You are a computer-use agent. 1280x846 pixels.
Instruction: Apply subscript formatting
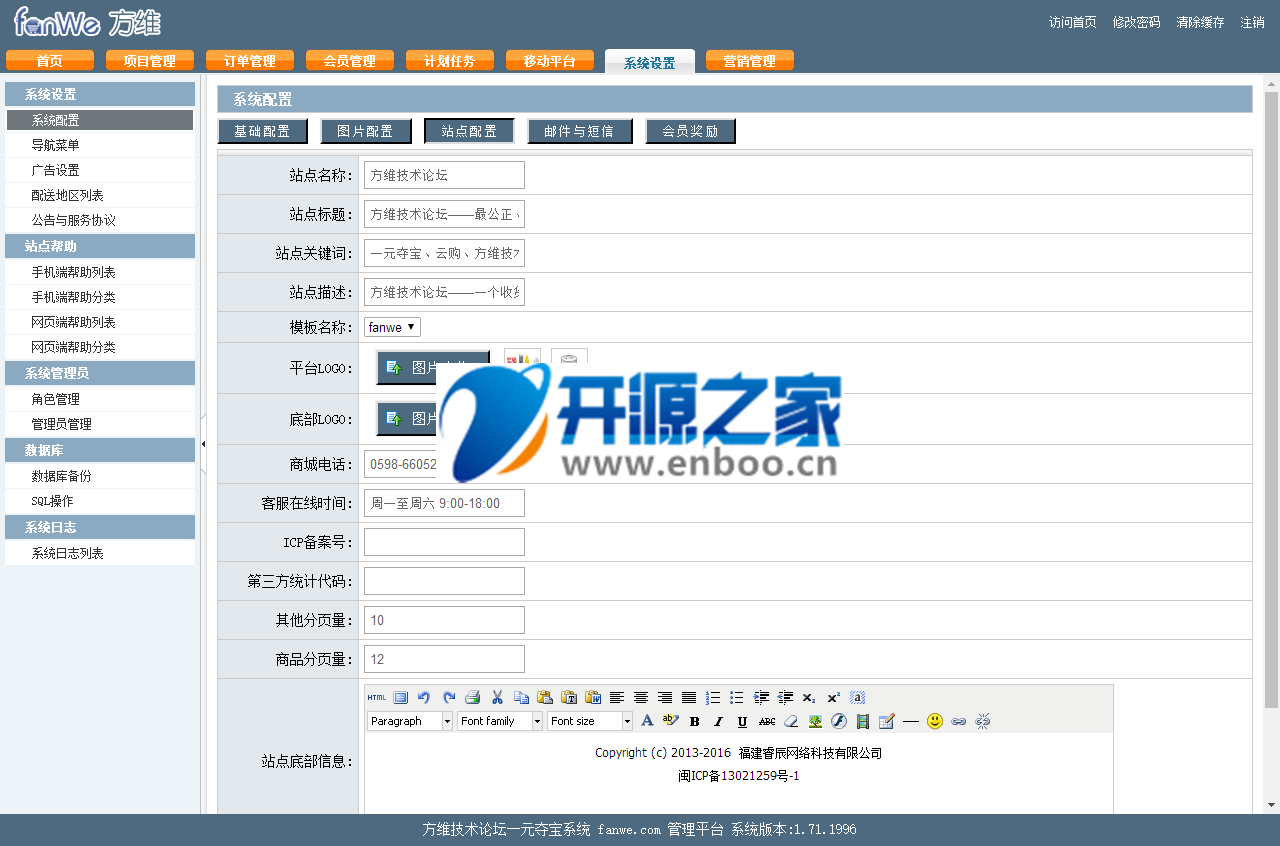pyautogui.click(x=809, y=697)
